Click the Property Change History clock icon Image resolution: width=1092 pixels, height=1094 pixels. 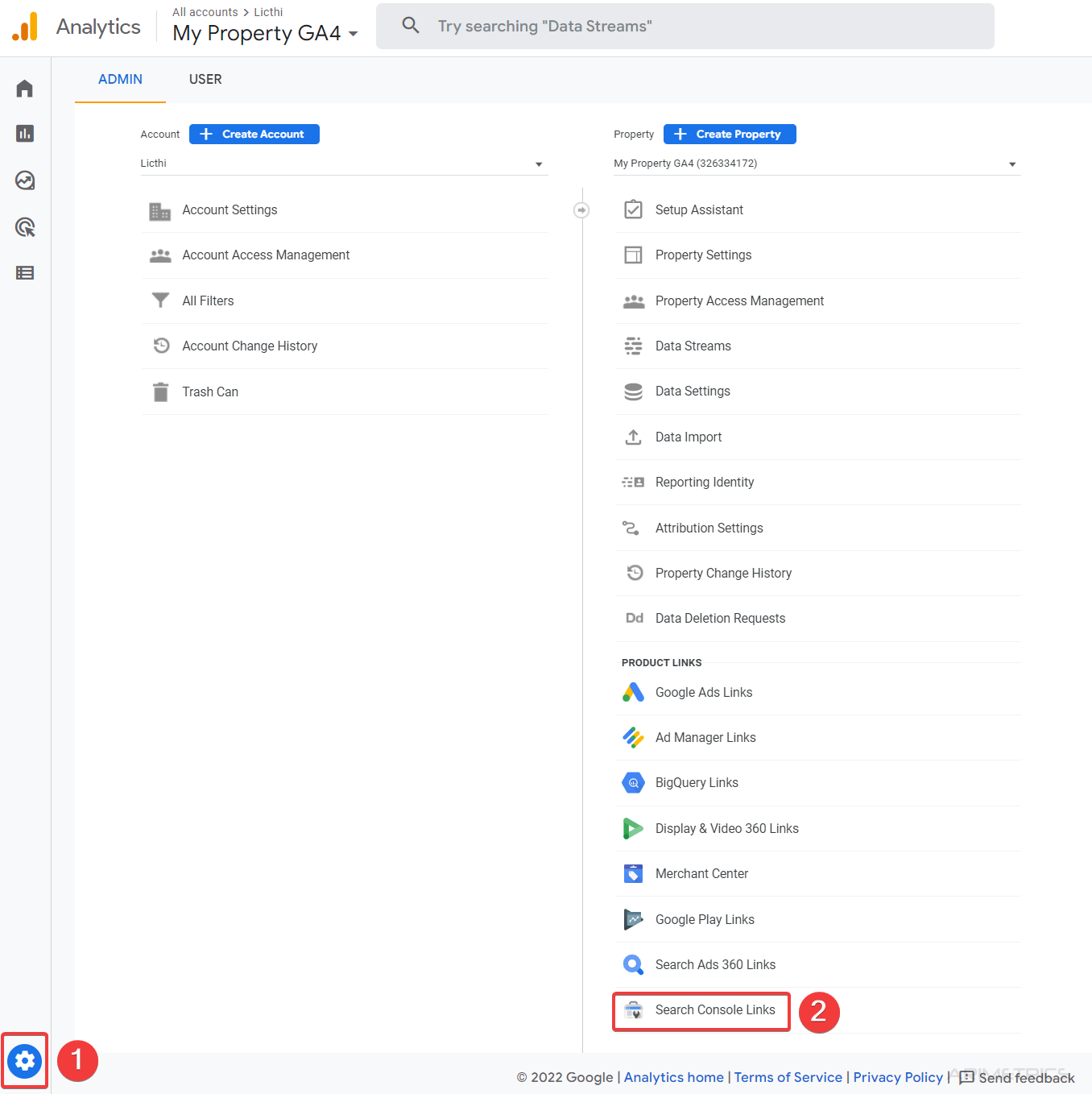point(635,573)
